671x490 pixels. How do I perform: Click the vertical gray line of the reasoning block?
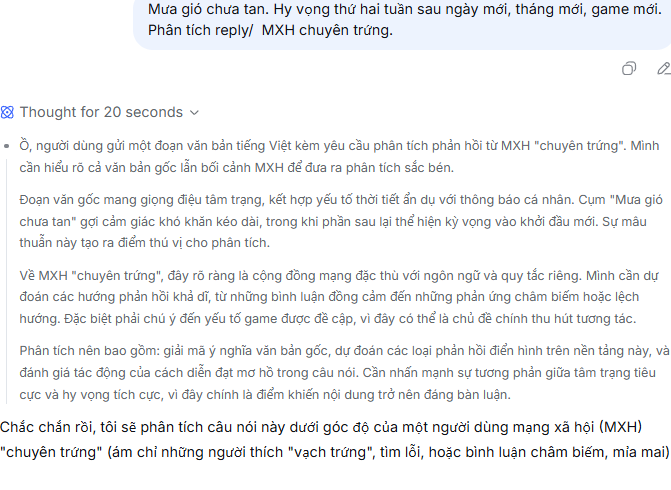pos(6,281)
